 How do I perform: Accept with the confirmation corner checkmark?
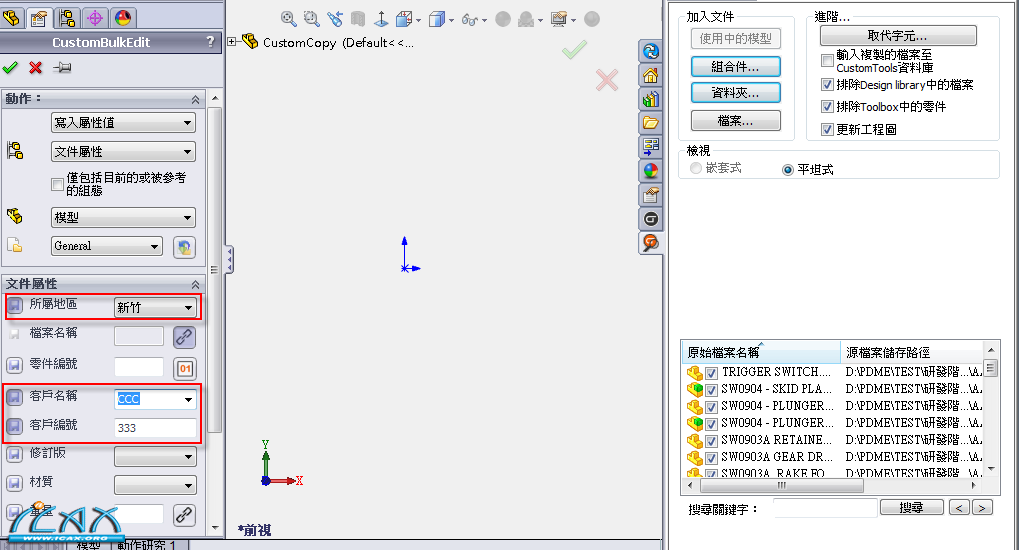tap(574, 49)
